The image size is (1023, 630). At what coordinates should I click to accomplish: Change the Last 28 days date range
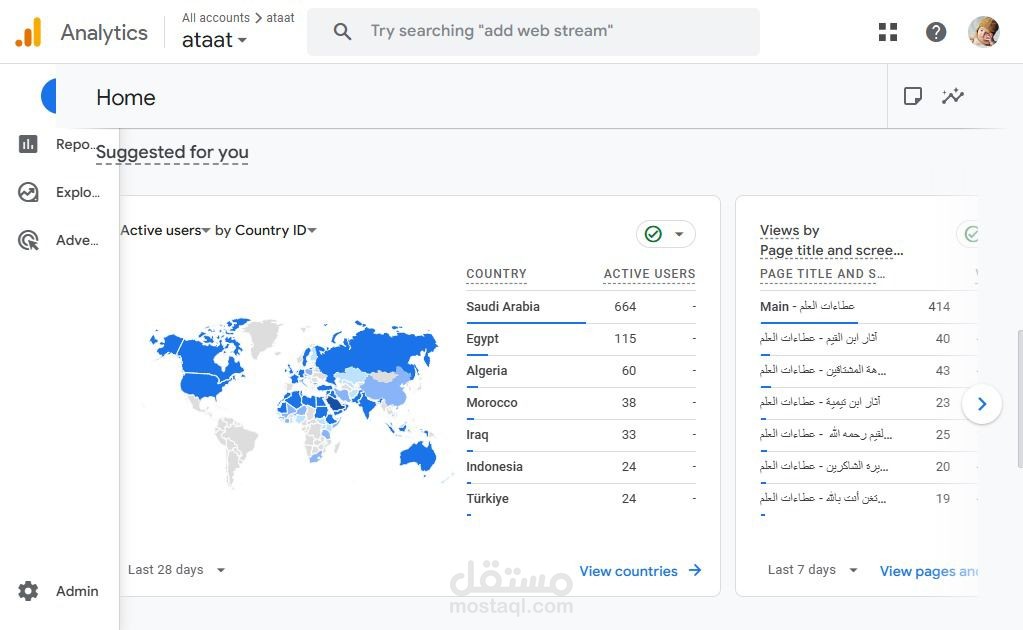(x=176, y=570)
